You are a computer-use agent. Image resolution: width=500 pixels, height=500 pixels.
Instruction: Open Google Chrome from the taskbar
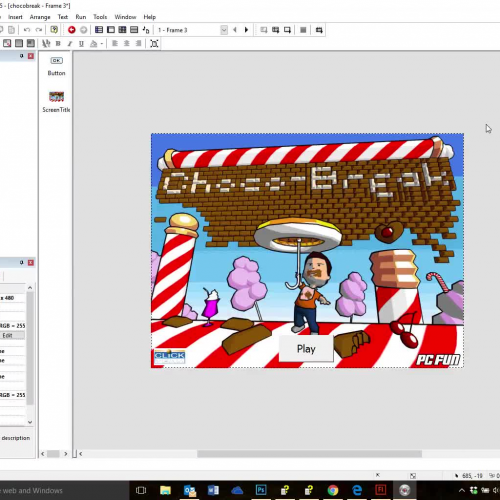tap(333, 490)
